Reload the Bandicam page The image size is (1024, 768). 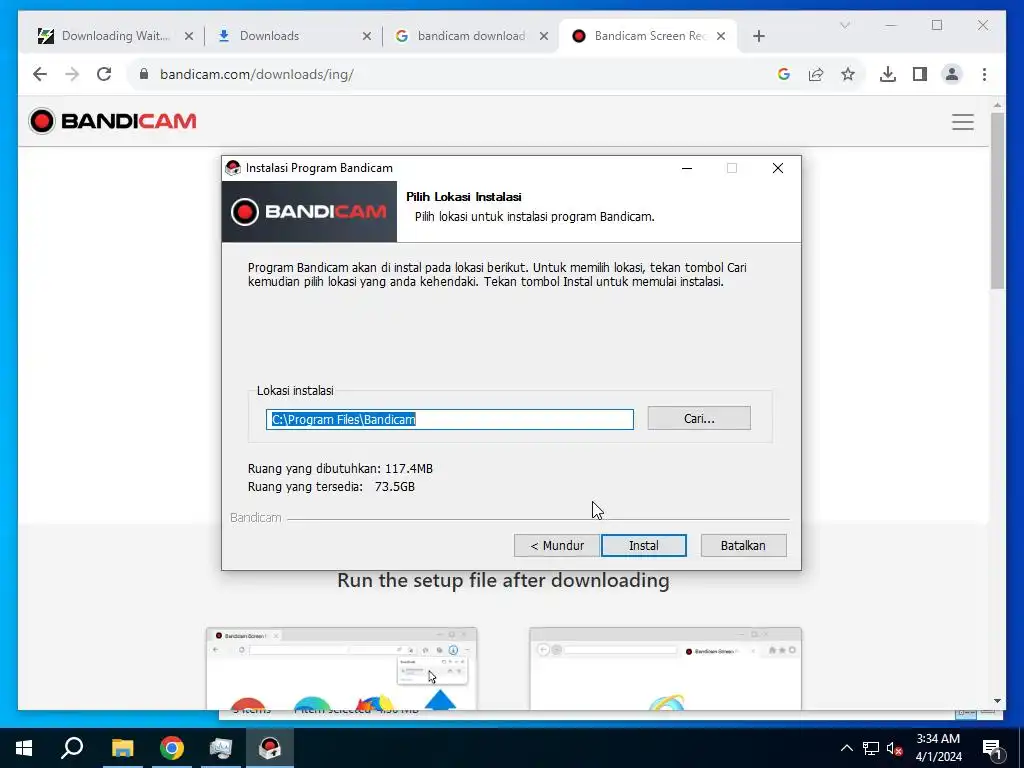(104, 74)
